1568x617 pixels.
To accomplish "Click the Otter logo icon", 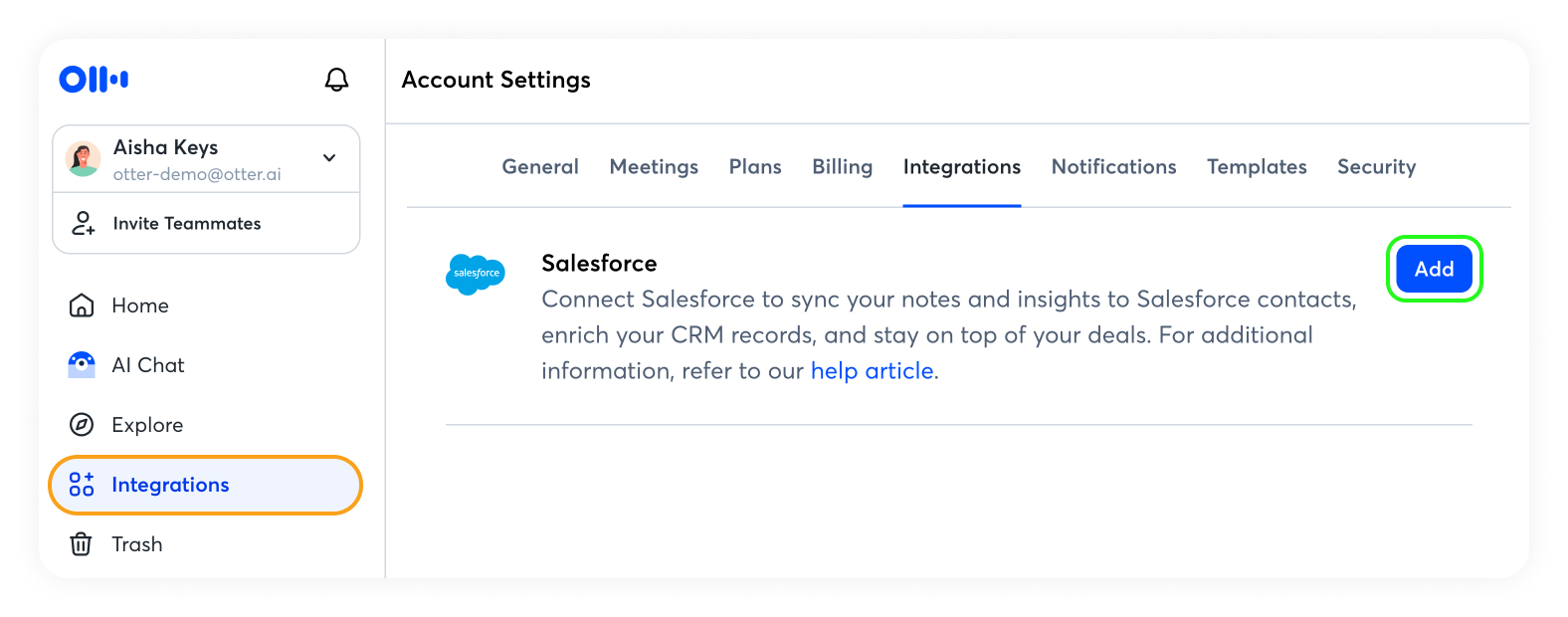I will tap(94, 80).
